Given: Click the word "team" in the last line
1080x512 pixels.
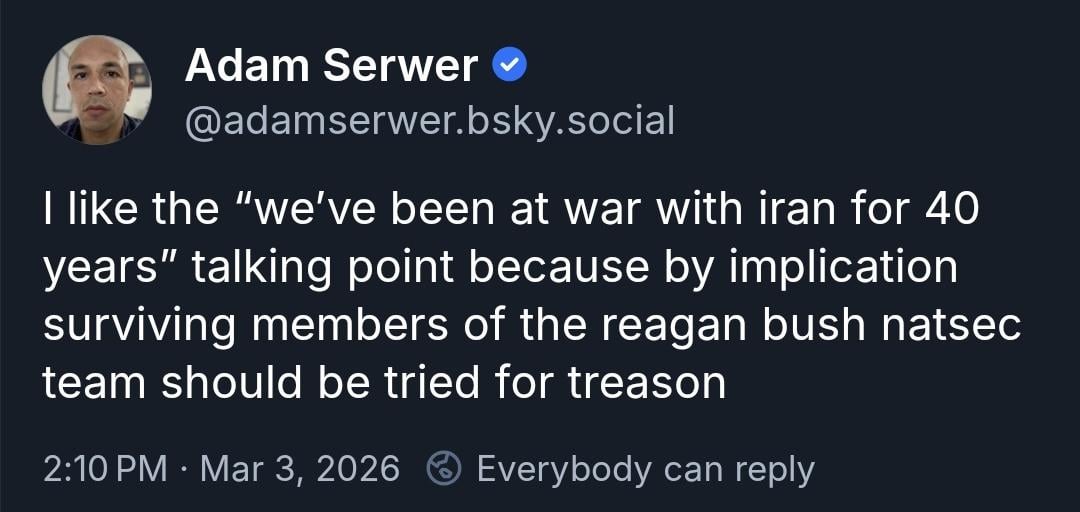Looking at the screenshot, I should [x=97, y=383].
